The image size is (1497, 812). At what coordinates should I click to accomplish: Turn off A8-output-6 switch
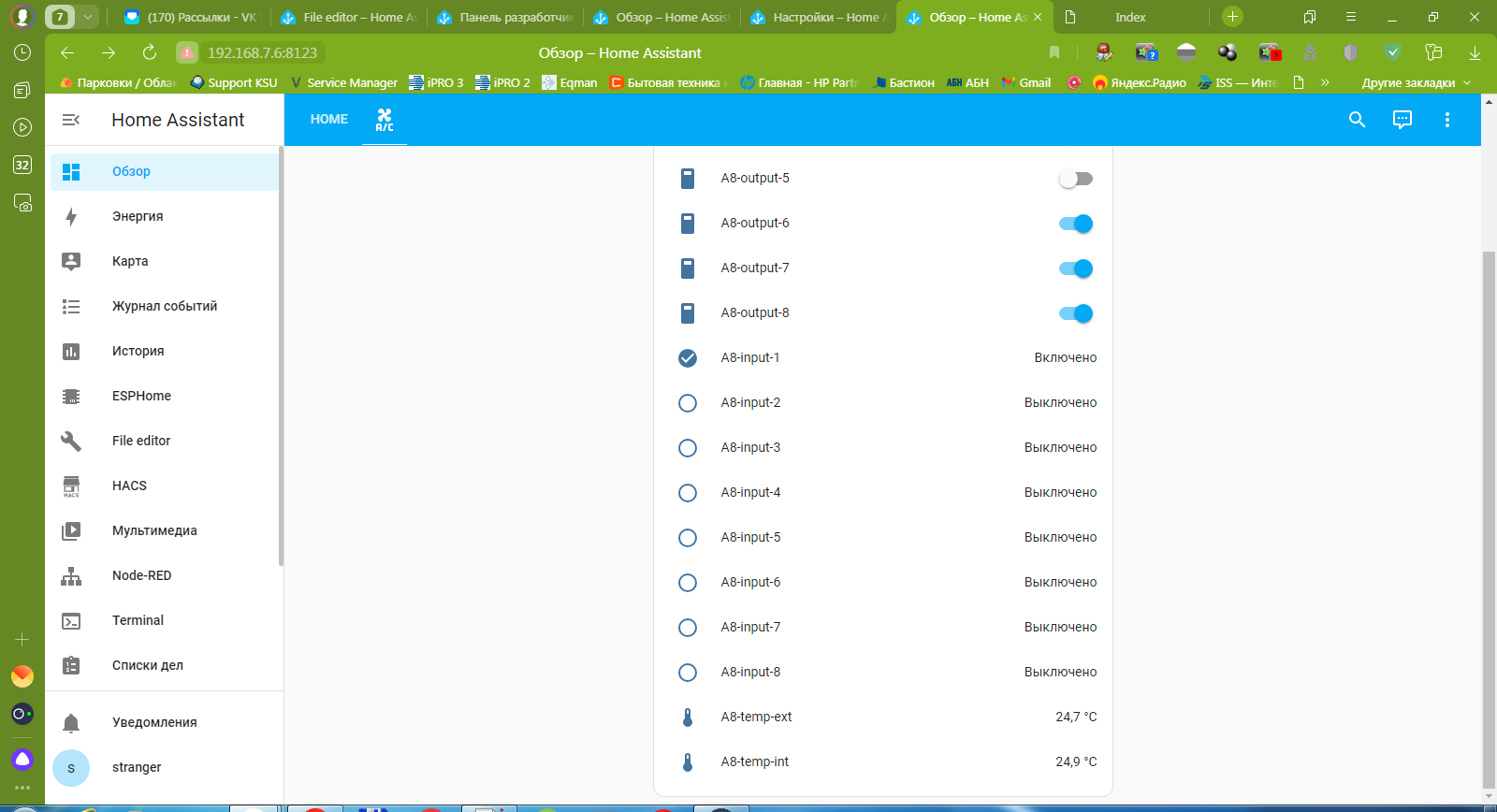1075,224
